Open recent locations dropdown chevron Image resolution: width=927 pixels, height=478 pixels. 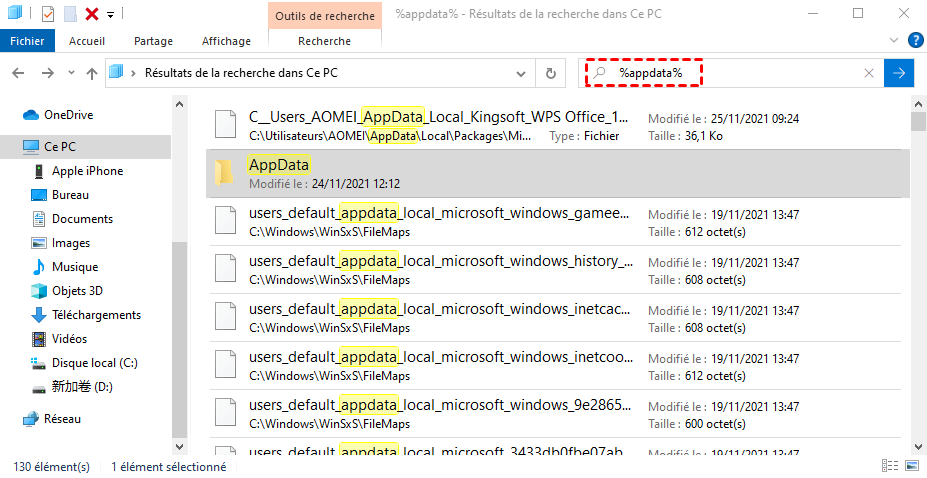tap(70, 73)
